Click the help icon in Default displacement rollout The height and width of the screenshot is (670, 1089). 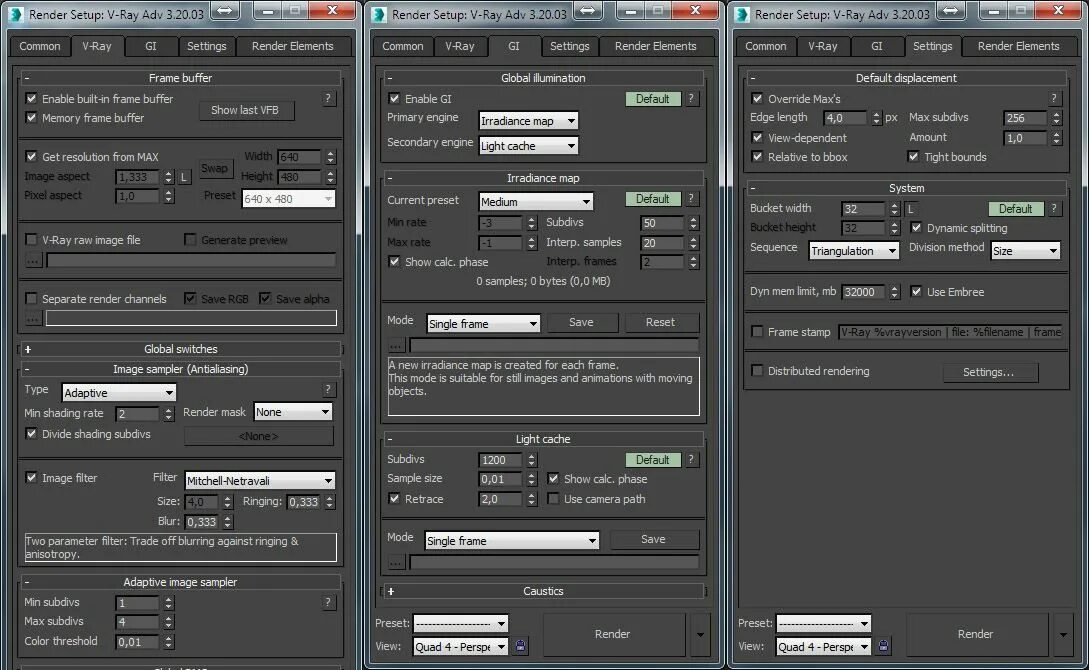click(x=1054, y=99)
